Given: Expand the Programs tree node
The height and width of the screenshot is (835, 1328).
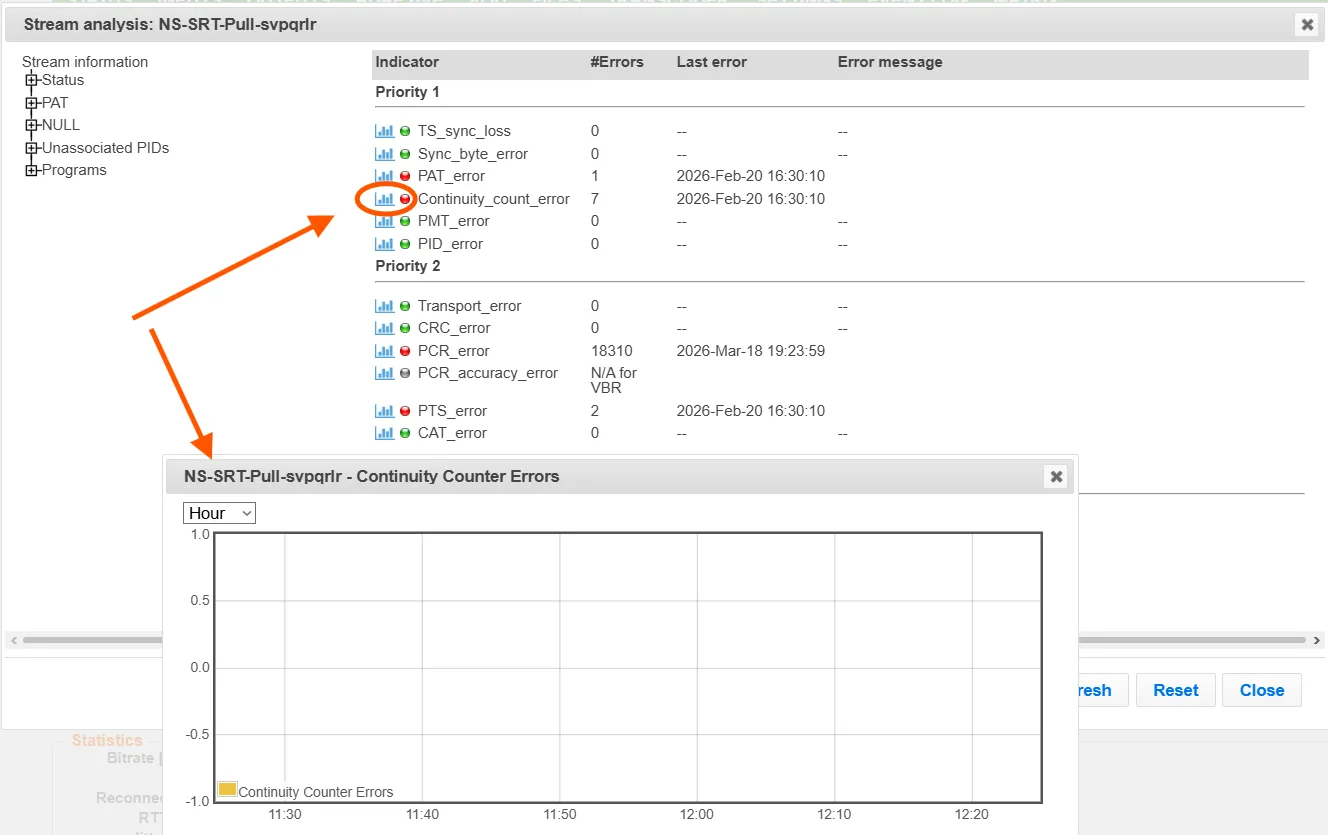Looking at the screenshot, I should click(x=32, y=170).
